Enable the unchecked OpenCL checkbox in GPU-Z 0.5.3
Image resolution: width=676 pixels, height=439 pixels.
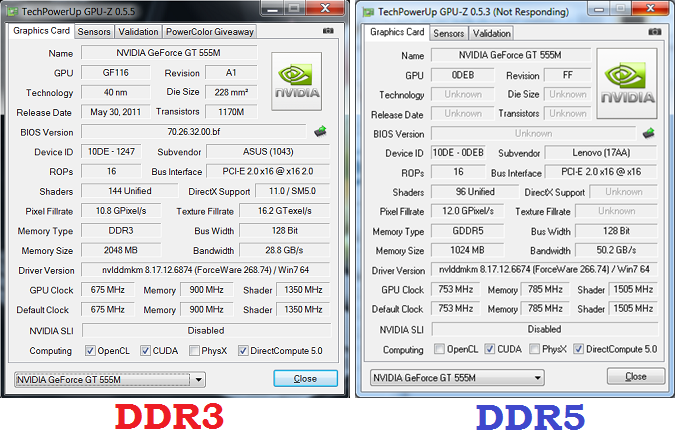click(x=440, y=349)
